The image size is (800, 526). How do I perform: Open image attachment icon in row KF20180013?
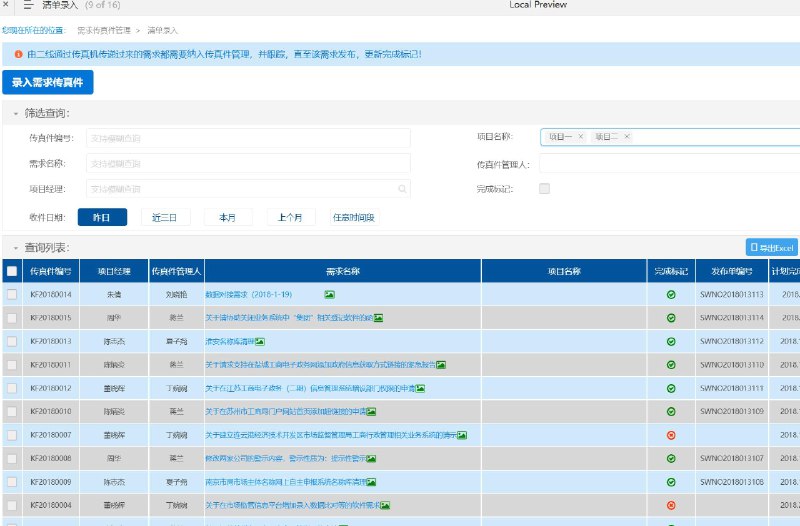[x=260, y=341]
